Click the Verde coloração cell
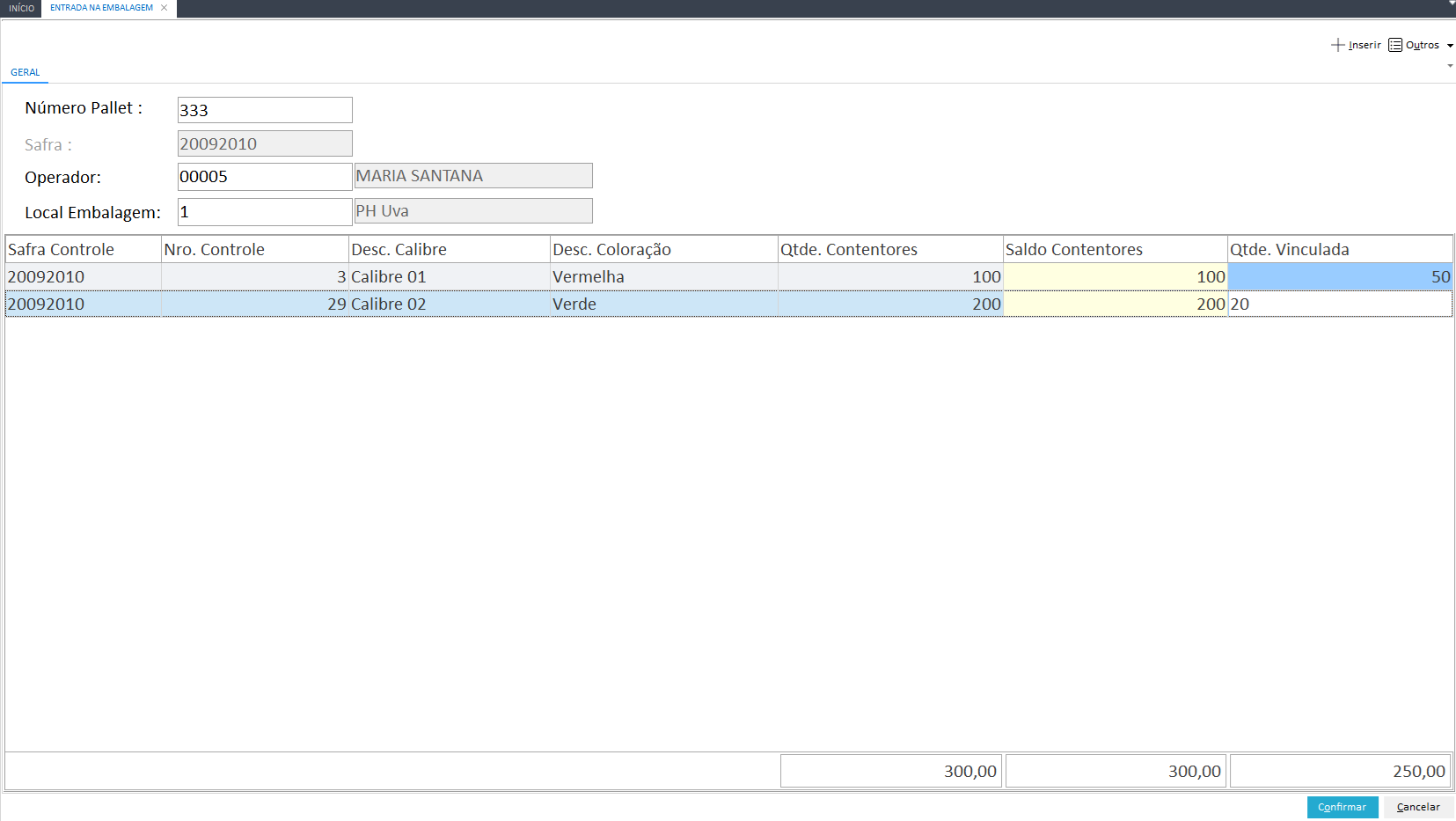Viewport: 1456px width, 821px height. 664,304
